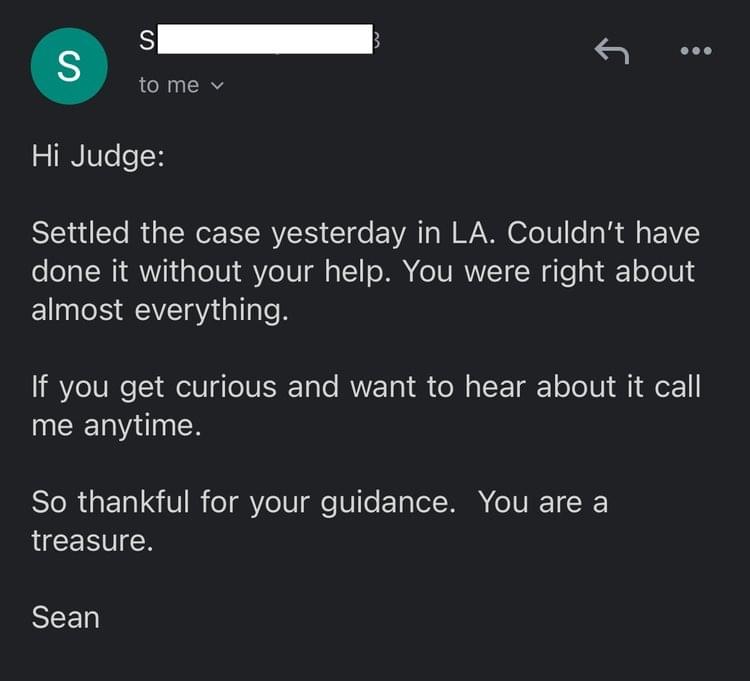Click the green S sender avatar
750x681 pixels.
coord(69,66)
